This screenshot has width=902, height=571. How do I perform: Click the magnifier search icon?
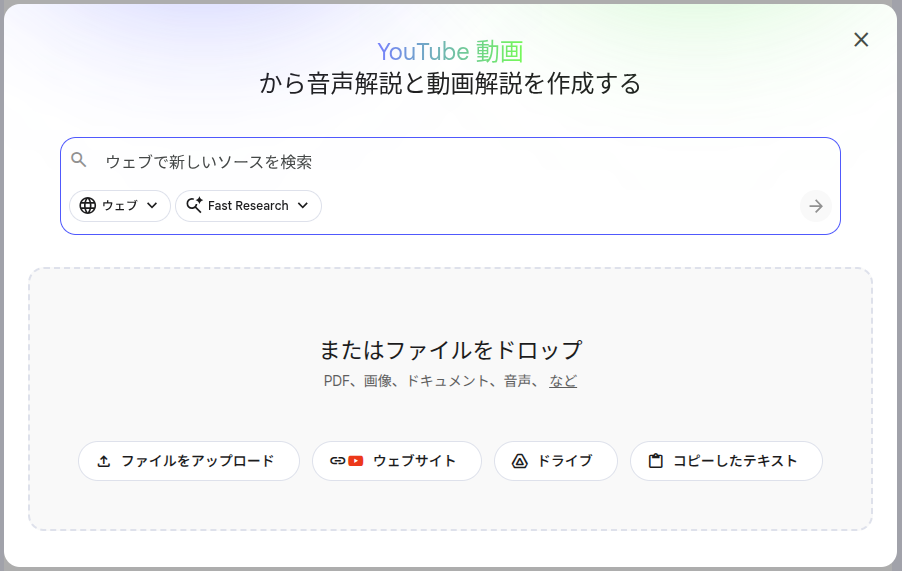click(79, 160)
